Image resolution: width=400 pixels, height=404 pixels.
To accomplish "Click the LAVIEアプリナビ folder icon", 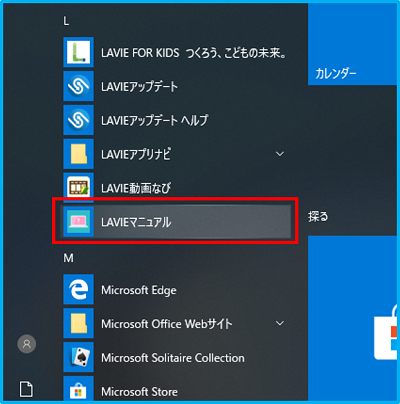I will [x=78, y=154].
